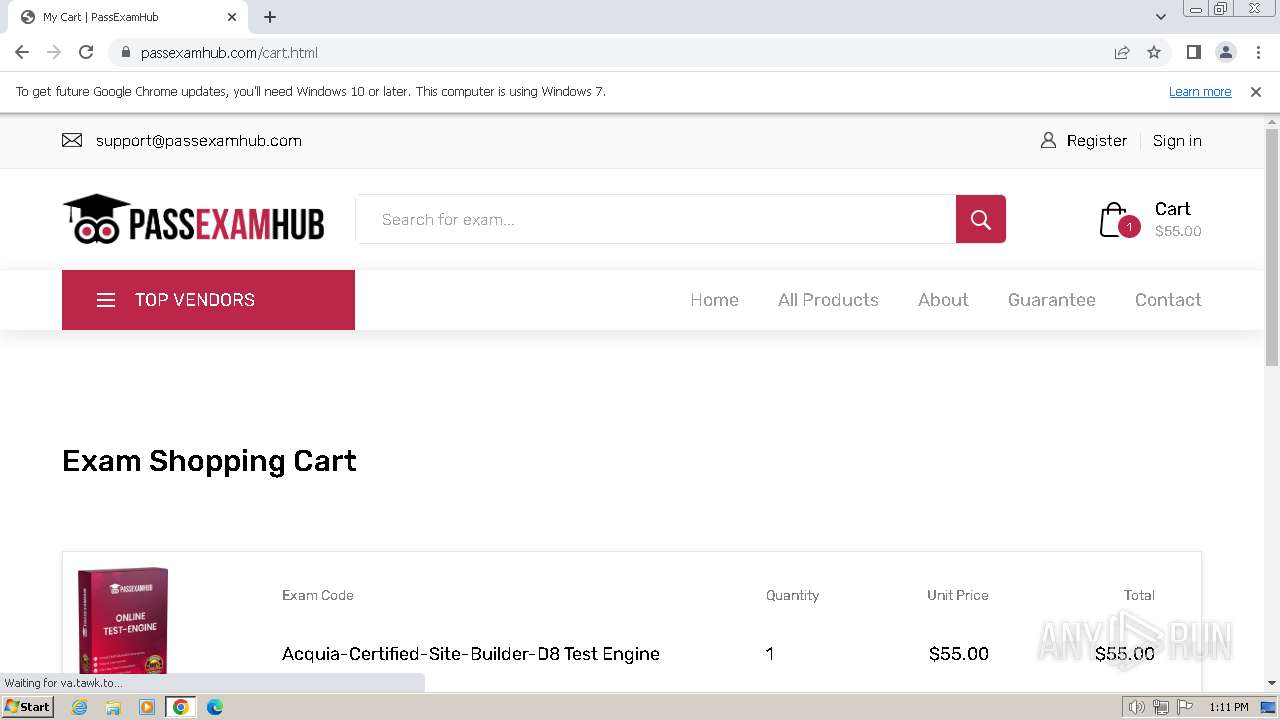1280x720 pixels.
Task: Open Chrome three-dot menu
Action: pyautogui.click(x=1258, y=53)
